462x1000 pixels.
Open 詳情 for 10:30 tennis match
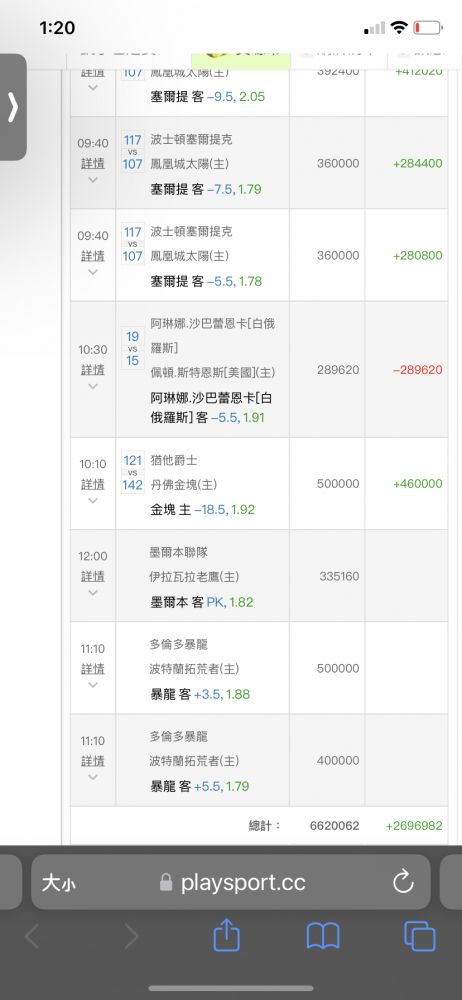(93, 370)
